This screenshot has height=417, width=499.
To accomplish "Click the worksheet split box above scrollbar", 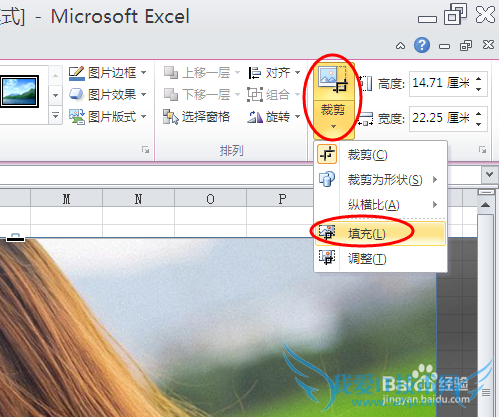I will click(x=486, y=192).
